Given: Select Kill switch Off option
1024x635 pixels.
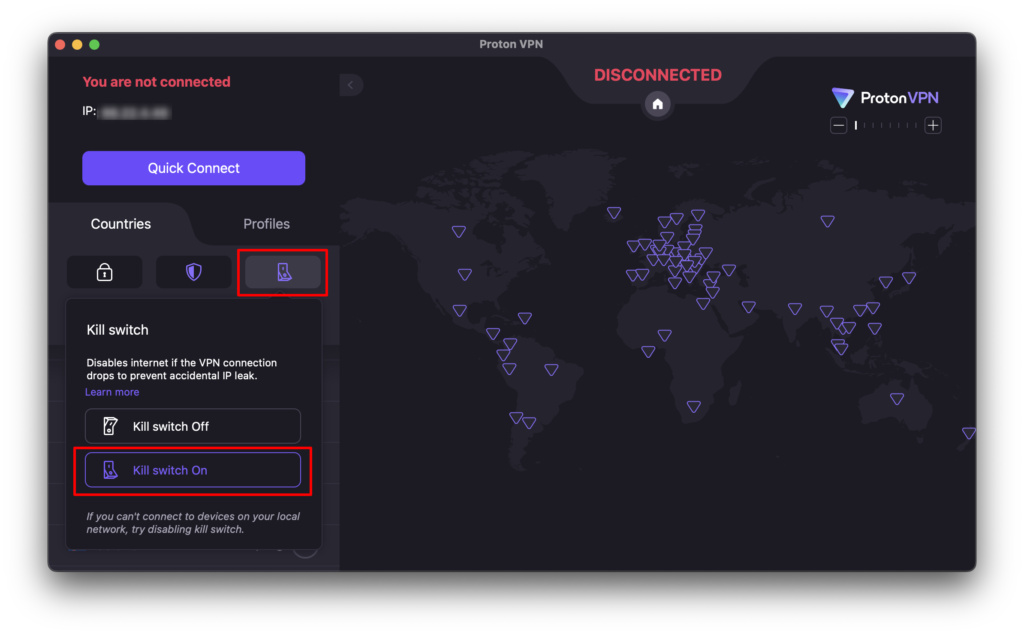Looking at the screenshot, I should click(x=193, y=426).
